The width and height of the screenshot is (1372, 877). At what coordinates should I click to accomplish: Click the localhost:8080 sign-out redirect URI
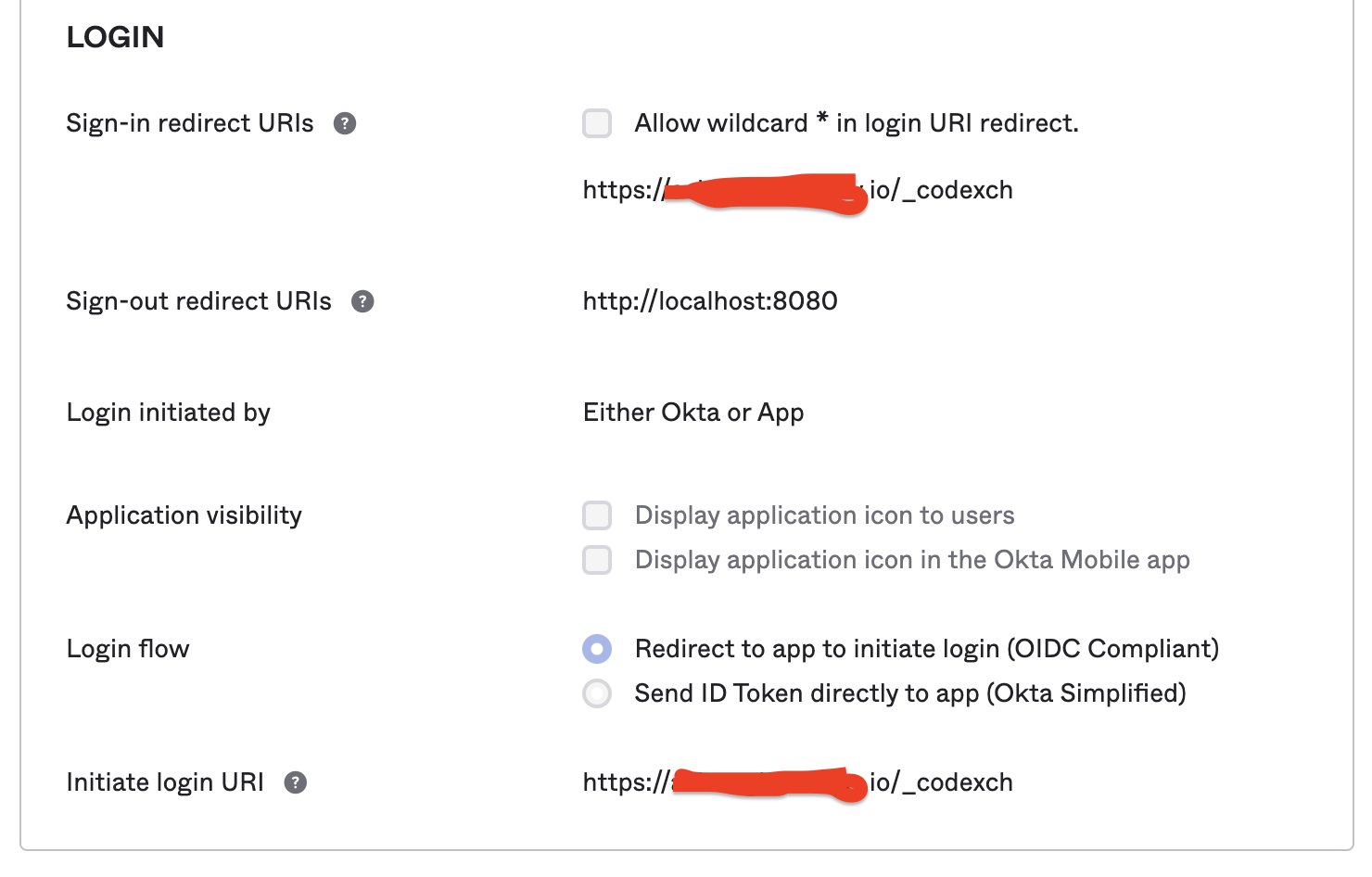pyautogui.click(x=709, y=300)
